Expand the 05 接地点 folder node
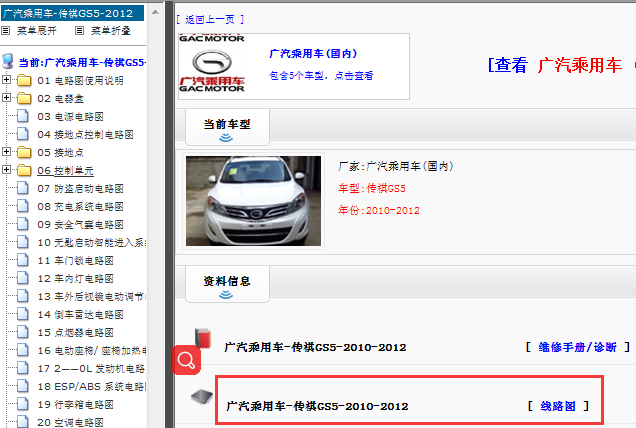Image resolution: width=636 pixels, height=428 pixels. point(6,151)
